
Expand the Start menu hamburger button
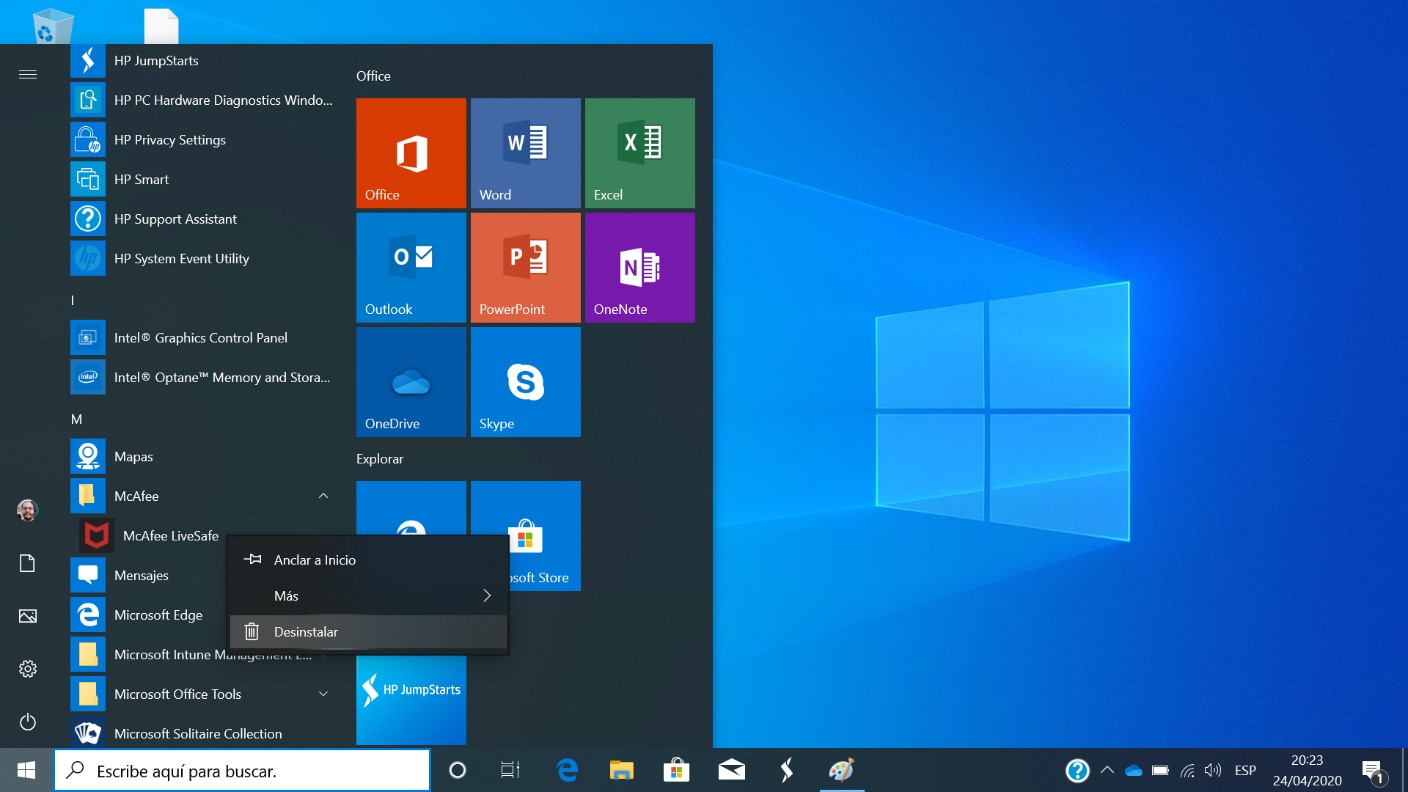[x=28, y=74]
